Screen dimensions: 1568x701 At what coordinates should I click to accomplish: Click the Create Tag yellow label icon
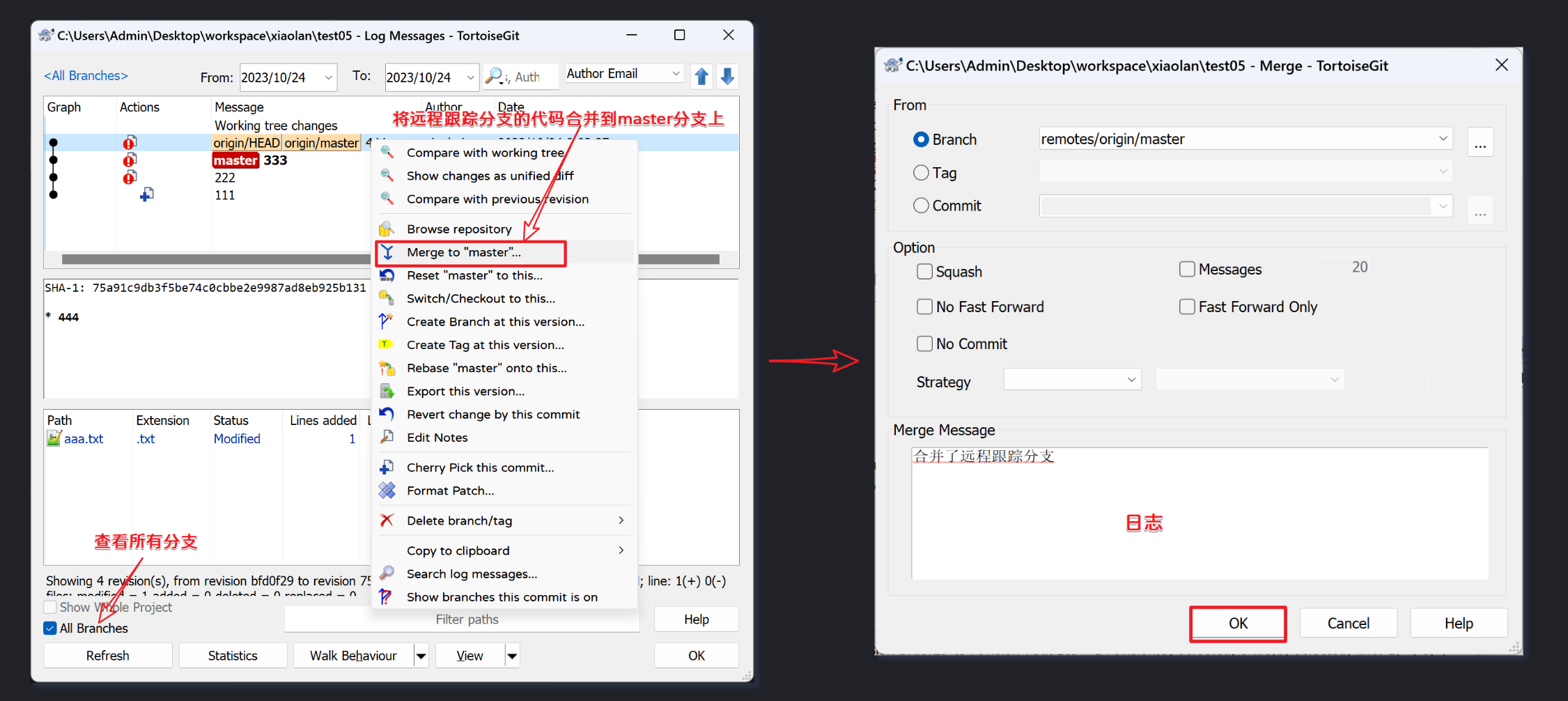click(385, 344)
